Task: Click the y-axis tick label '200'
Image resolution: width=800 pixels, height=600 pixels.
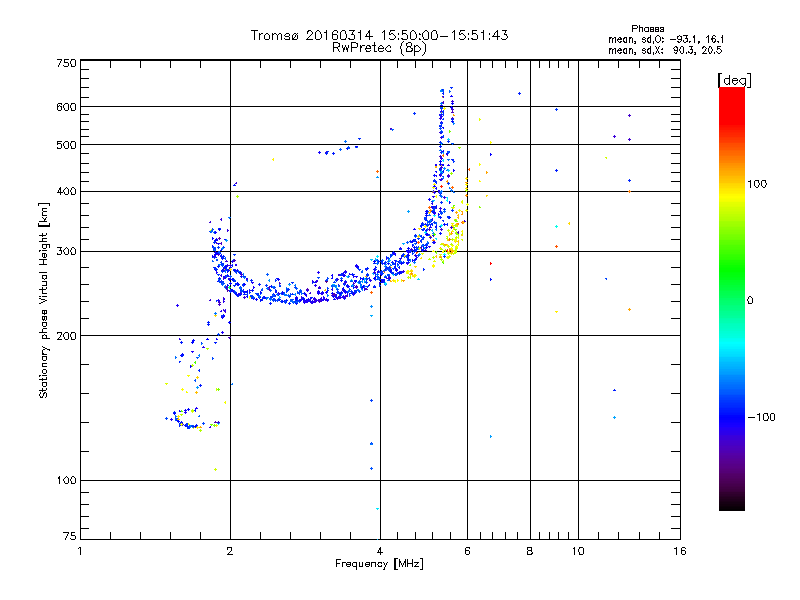Action: point(66,336)
